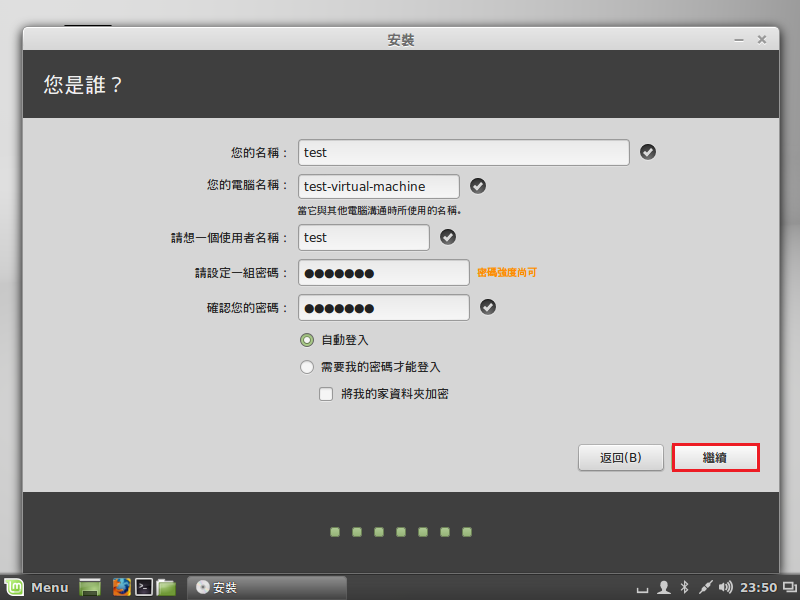Enable the 將我的家資料夾加密 checkbox
This screenshot has height=600, width=800.
point(326,394)
